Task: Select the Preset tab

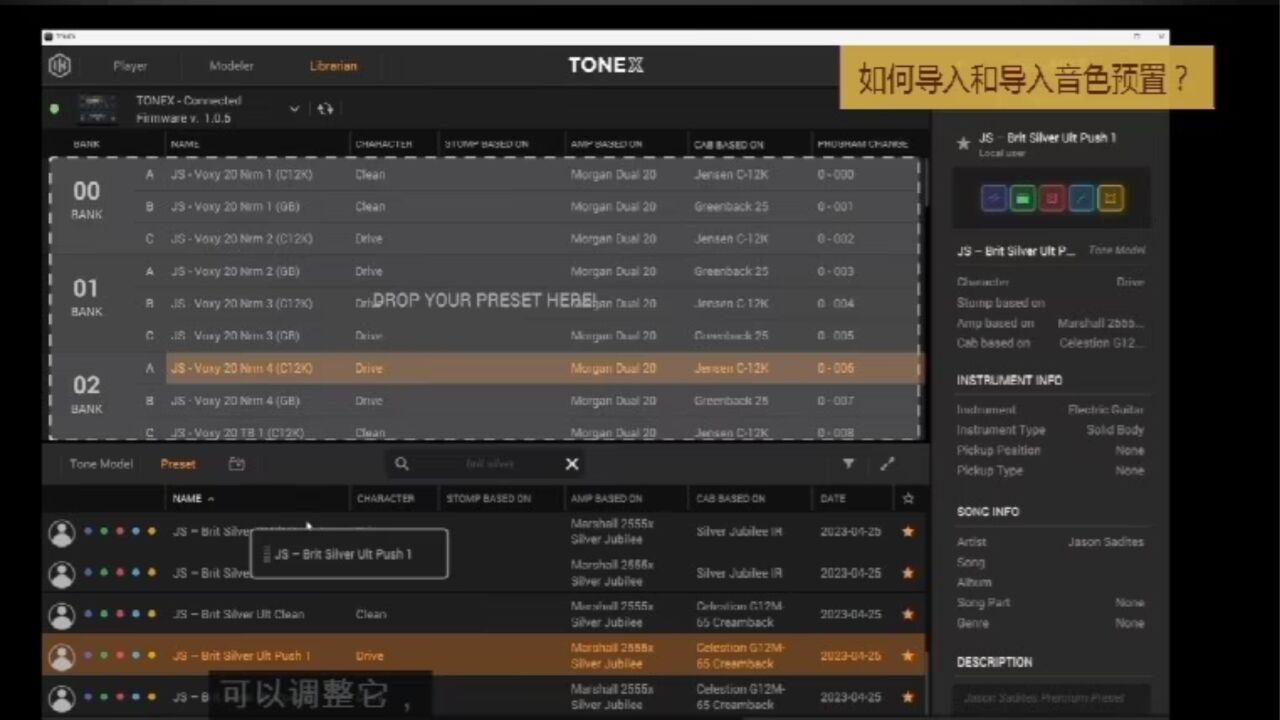Action: [178, 464]
